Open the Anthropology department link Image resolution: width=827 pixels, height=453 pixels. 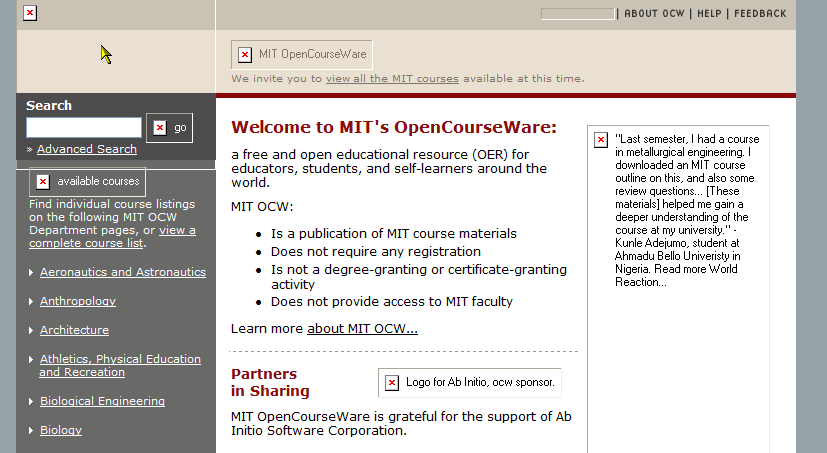[78, 301]
